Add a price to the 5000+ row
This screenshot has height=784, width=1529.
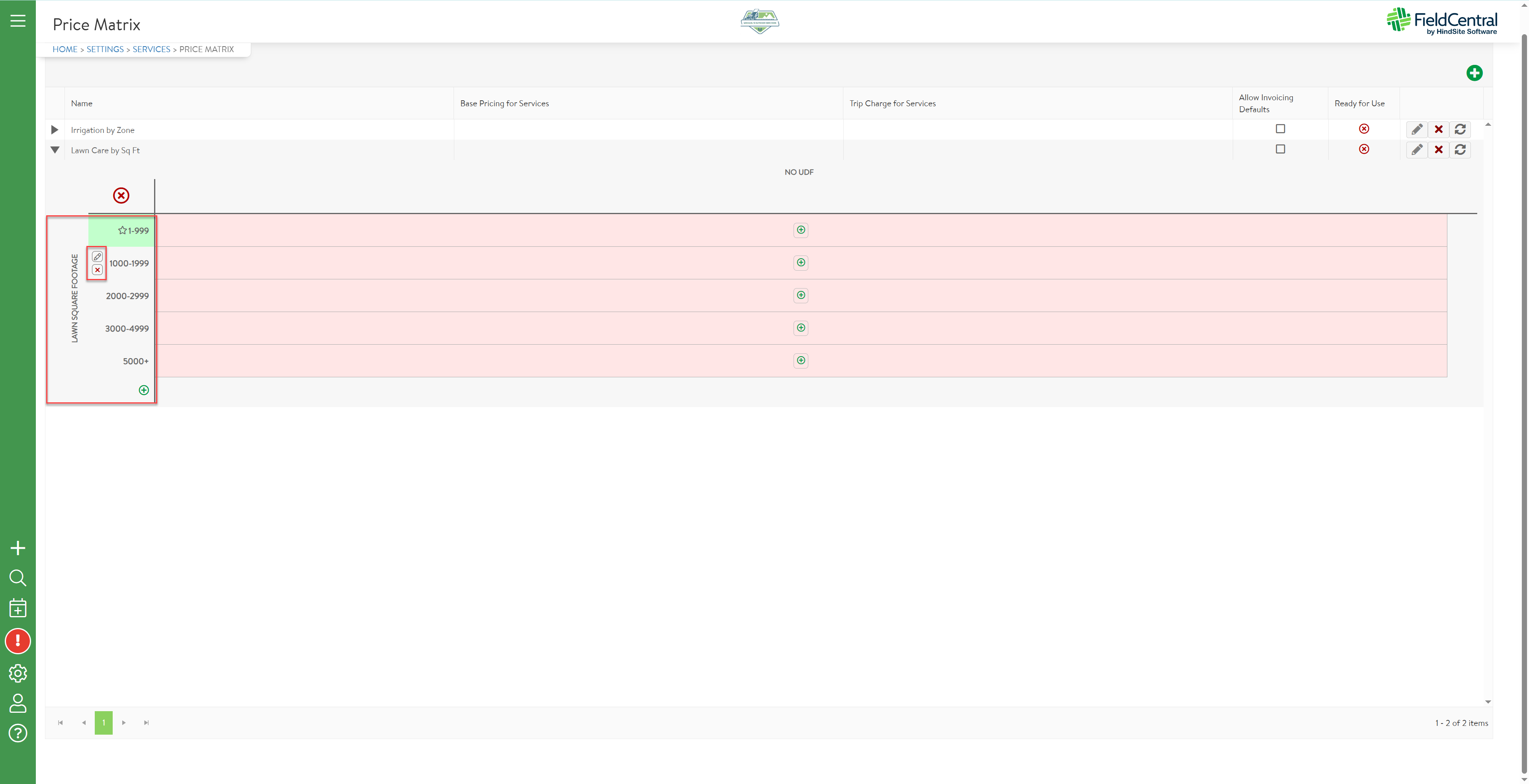click(x=801, y=361)
